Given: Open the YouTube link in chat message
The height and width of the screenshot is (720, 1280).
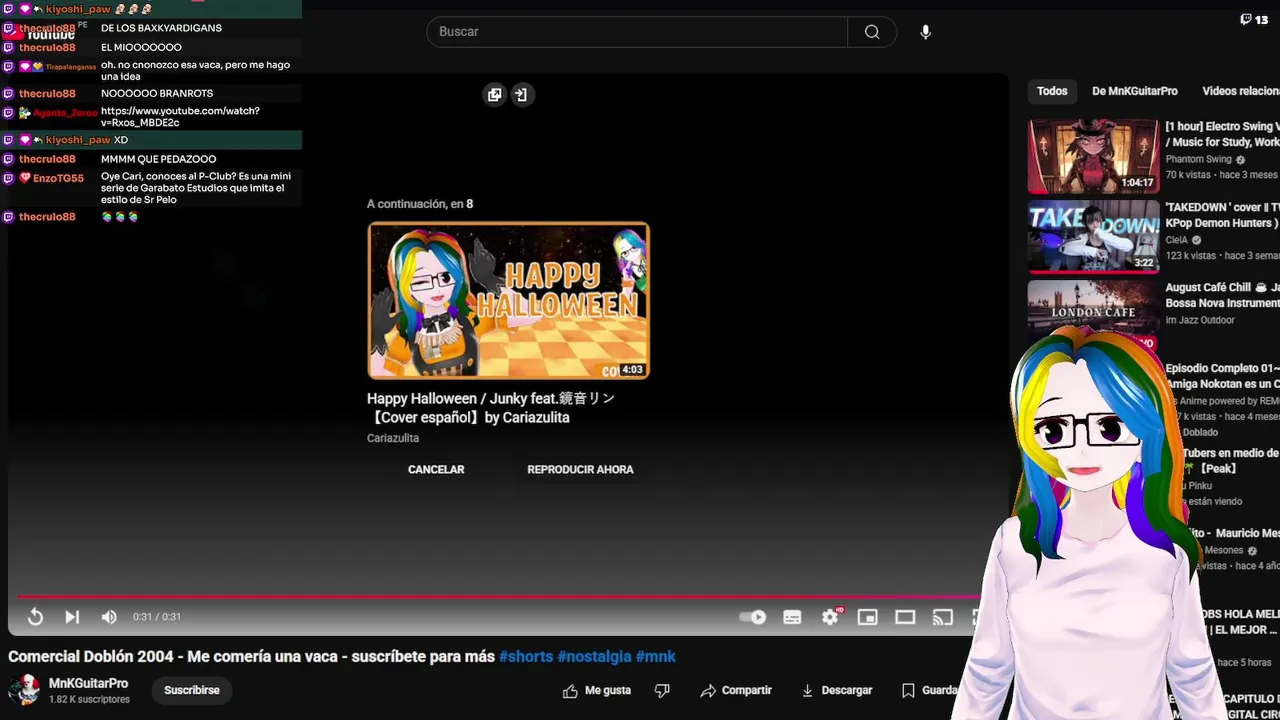Looking at the screenshot, I should coord(180,117).
